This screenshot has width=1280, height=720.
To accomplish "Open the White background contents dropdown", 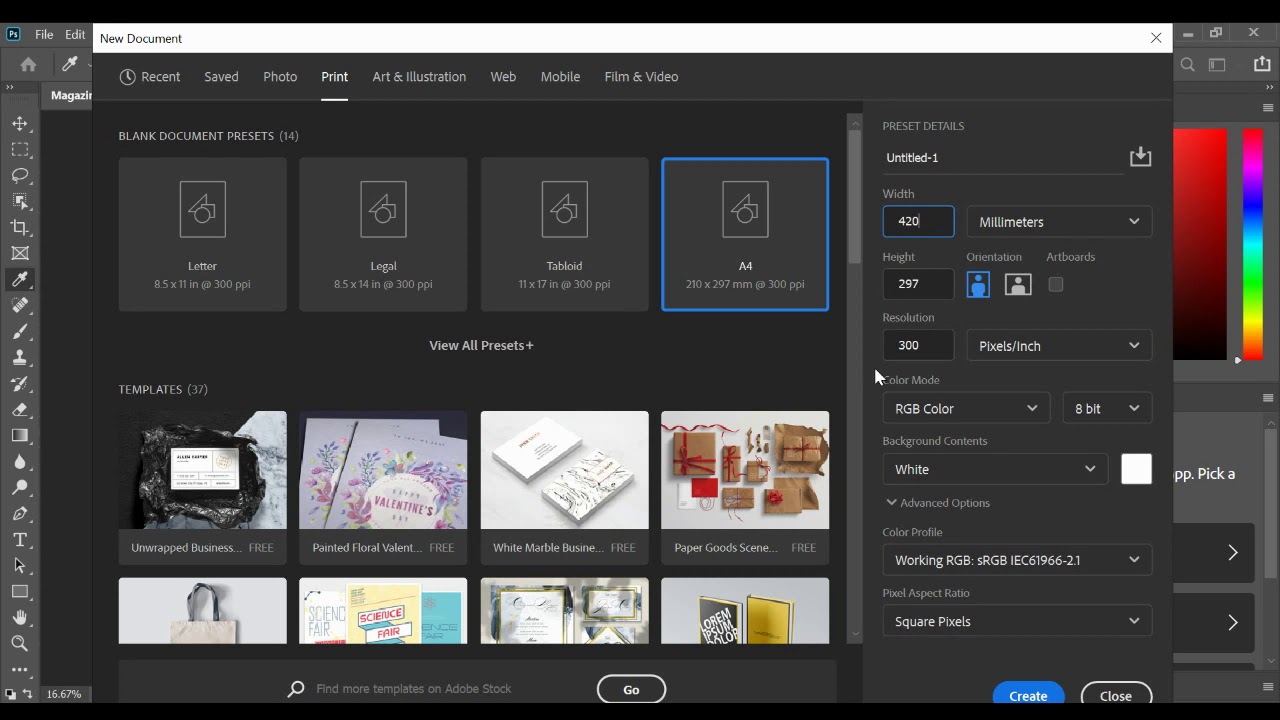I will pos(995,469).
